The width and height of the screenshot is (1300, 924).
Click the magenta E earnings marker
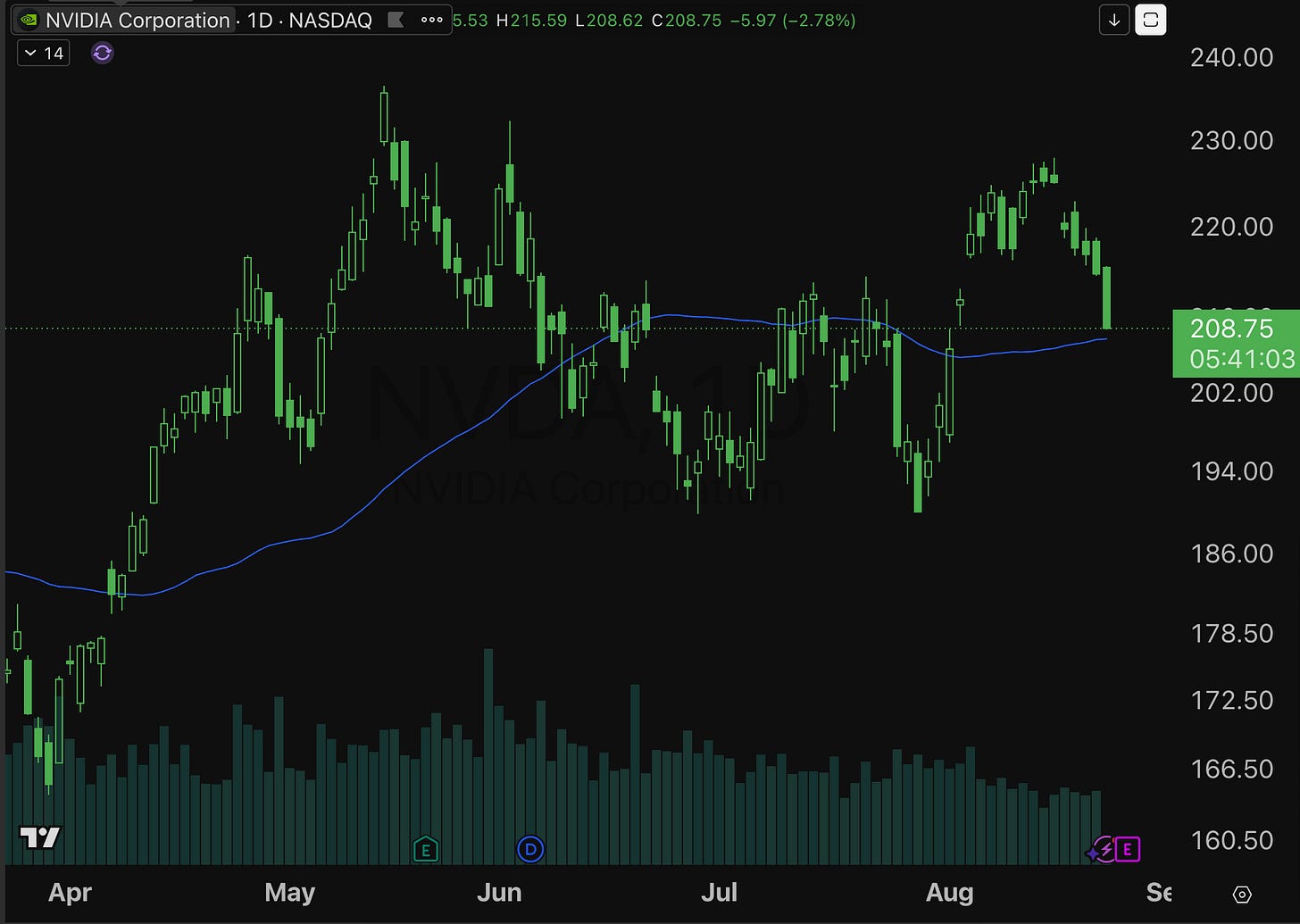1128,849
